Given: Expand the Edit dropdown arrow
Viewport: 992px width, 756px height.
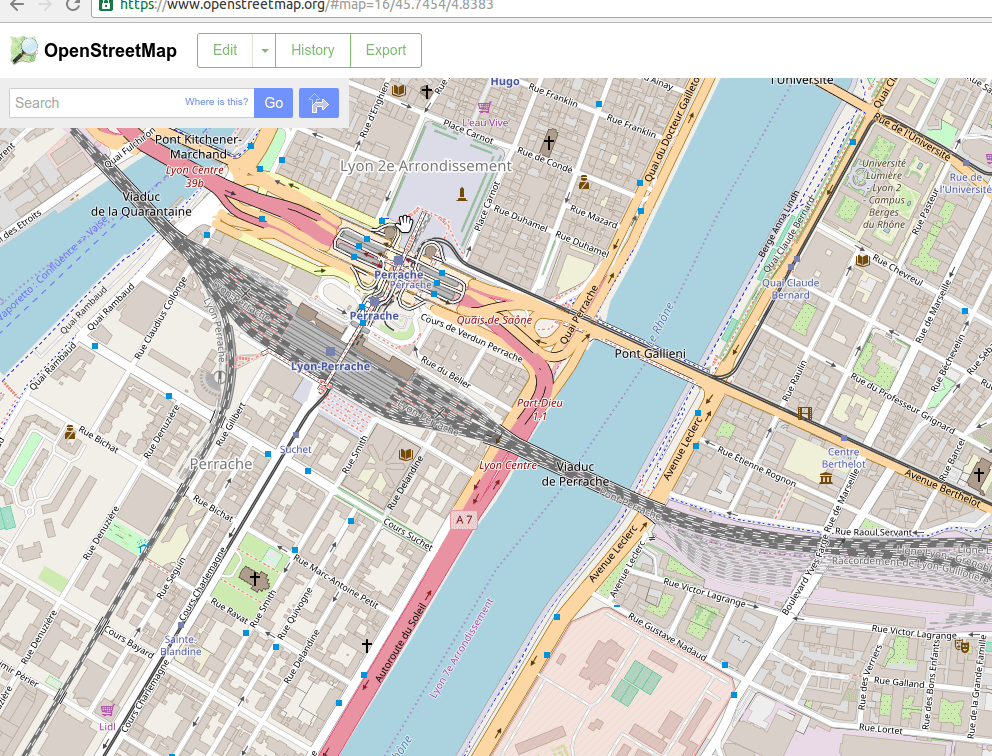Looking at the screenshot, I should [x=264, y=51].
